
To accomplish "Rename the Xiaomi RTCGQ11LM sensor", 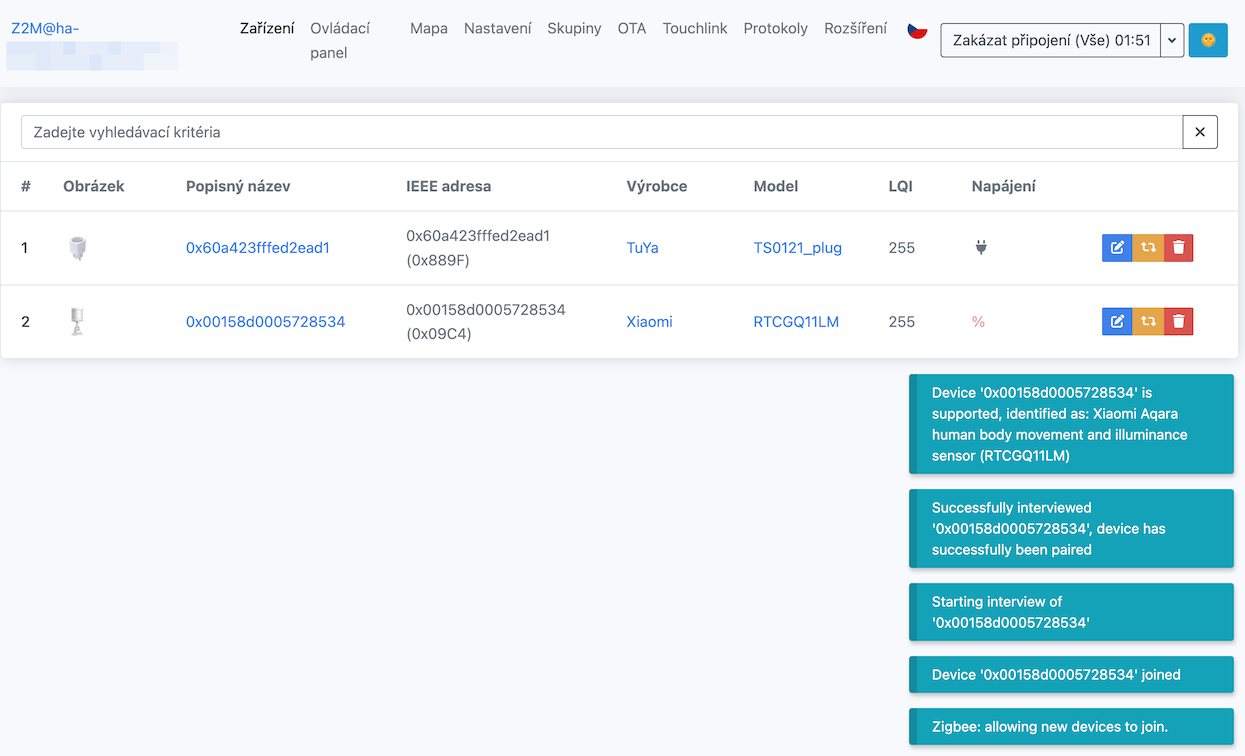I will [x=1117, y=321].
